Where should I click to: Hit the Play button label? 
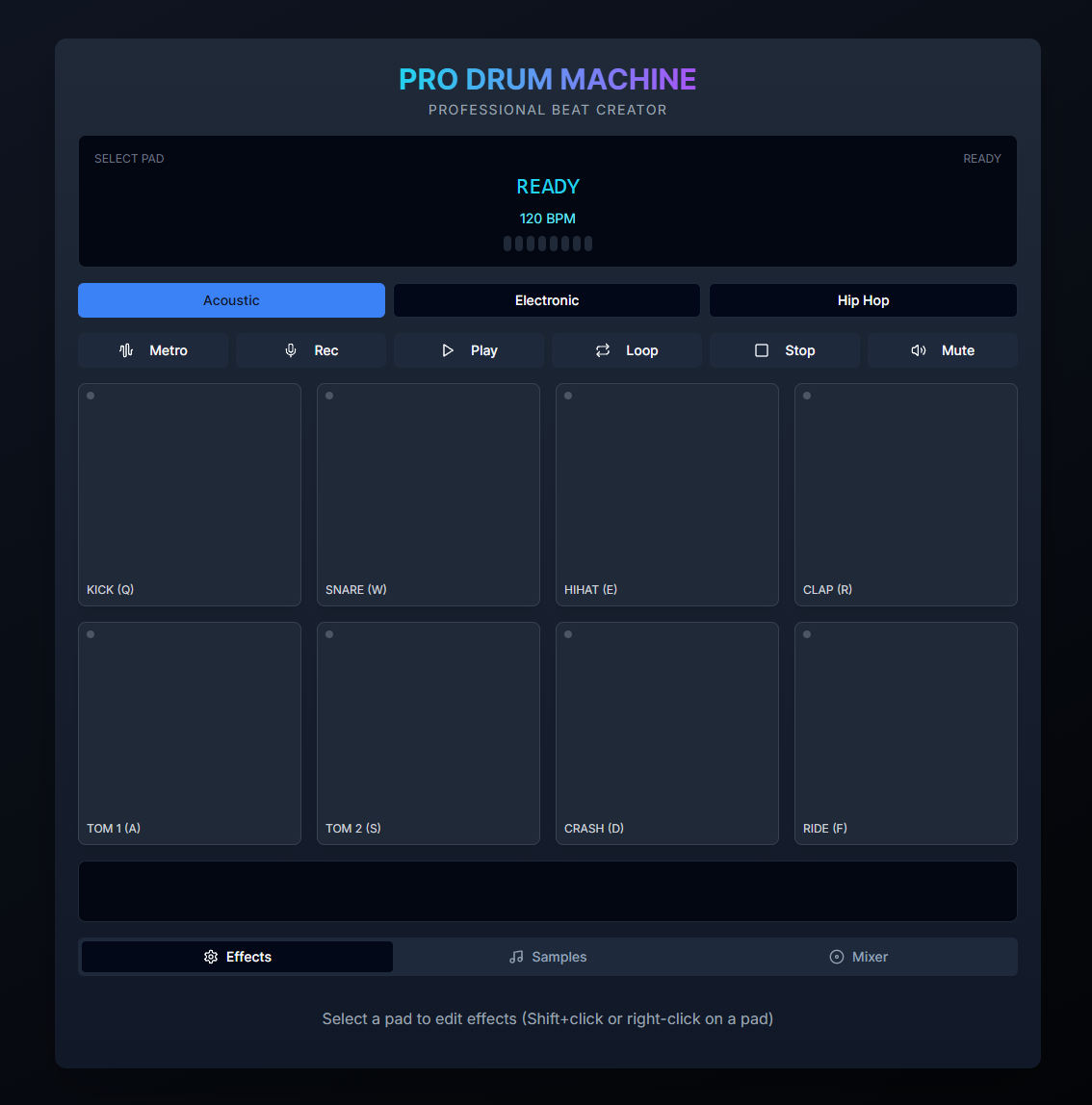[484, 350]
